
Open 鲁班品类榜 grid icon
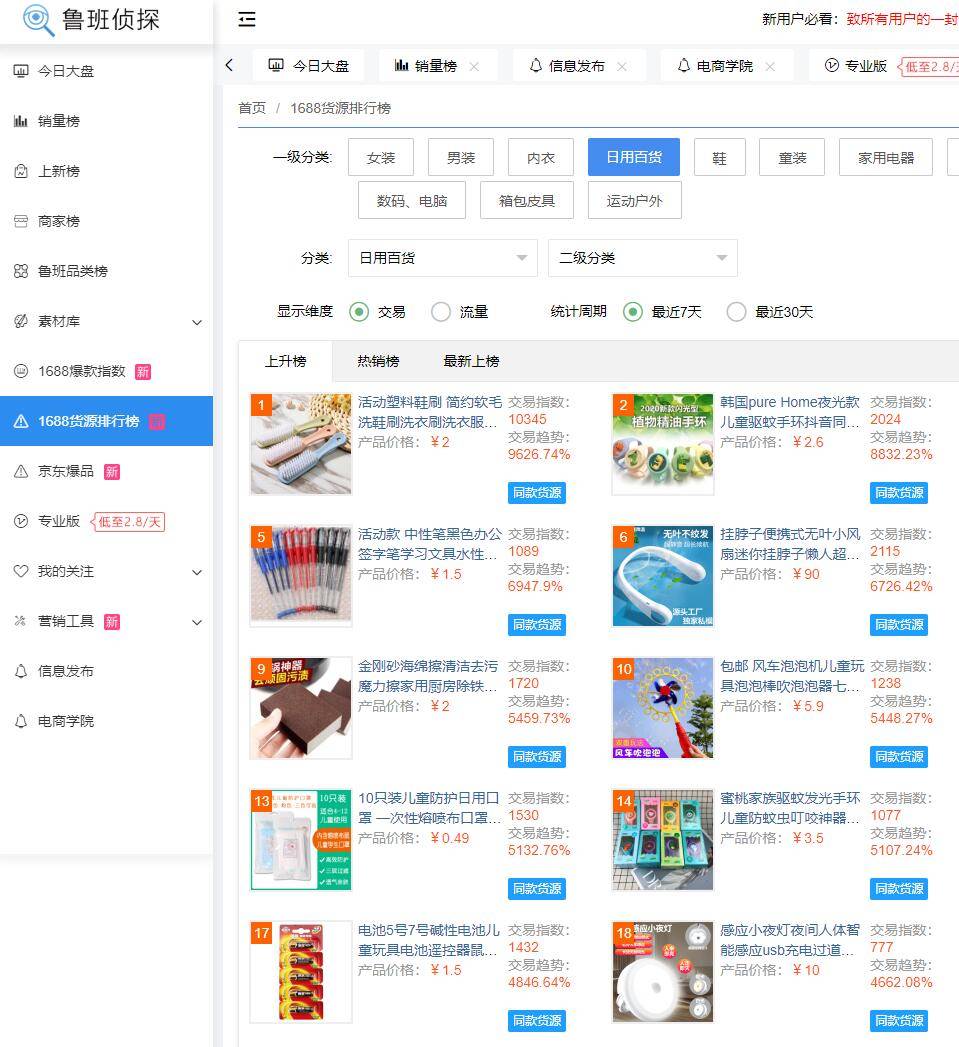click(21, 271)
